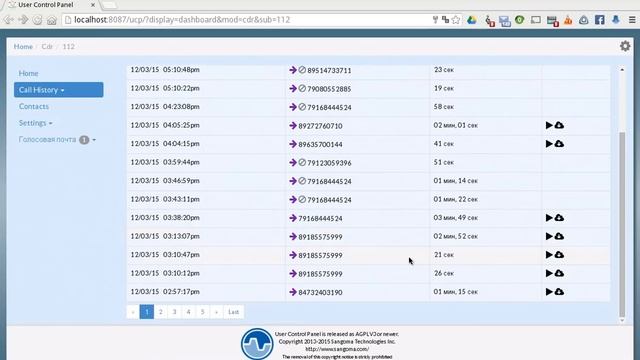Open the Facebook extension icon

(x=600, y=20)
